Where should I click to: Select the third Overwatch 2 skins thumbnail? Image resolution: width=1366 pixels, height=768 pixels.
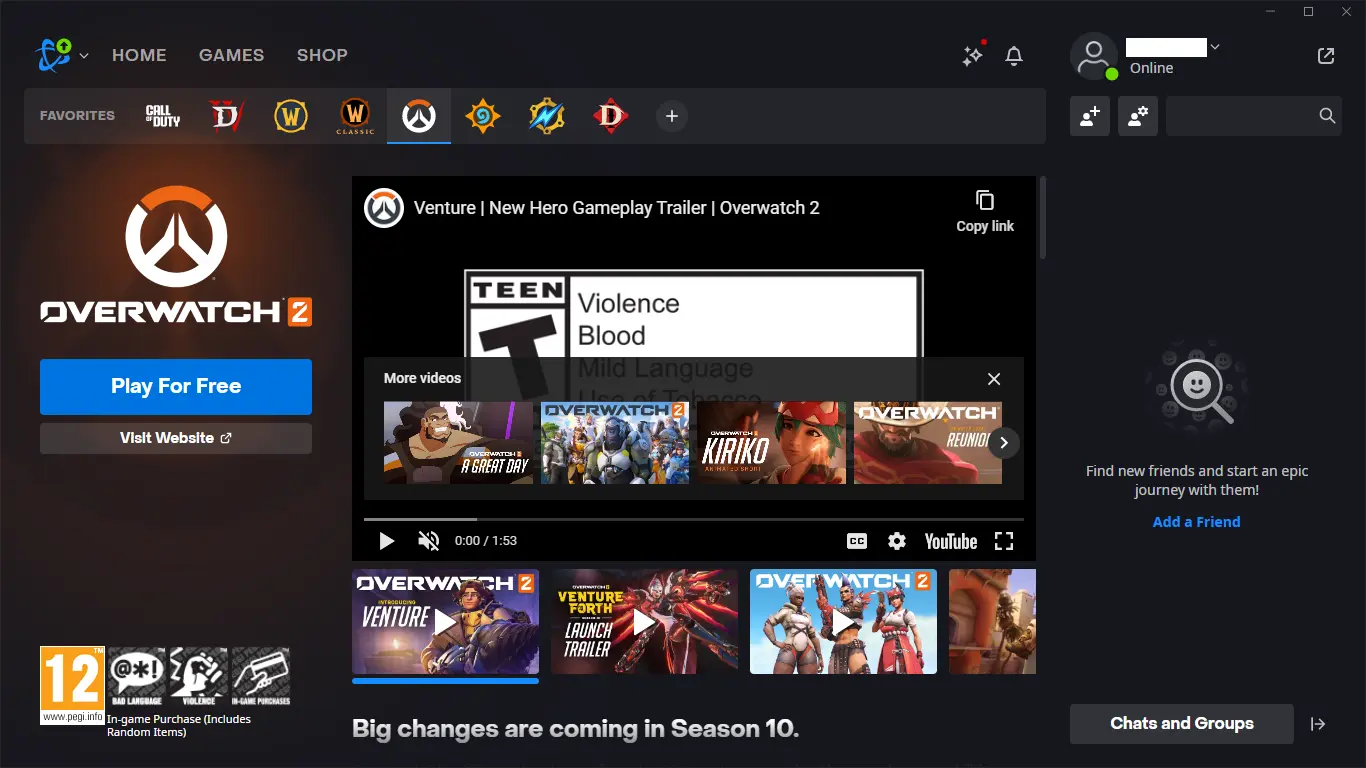pyautogui.click(x=843, y=622)
